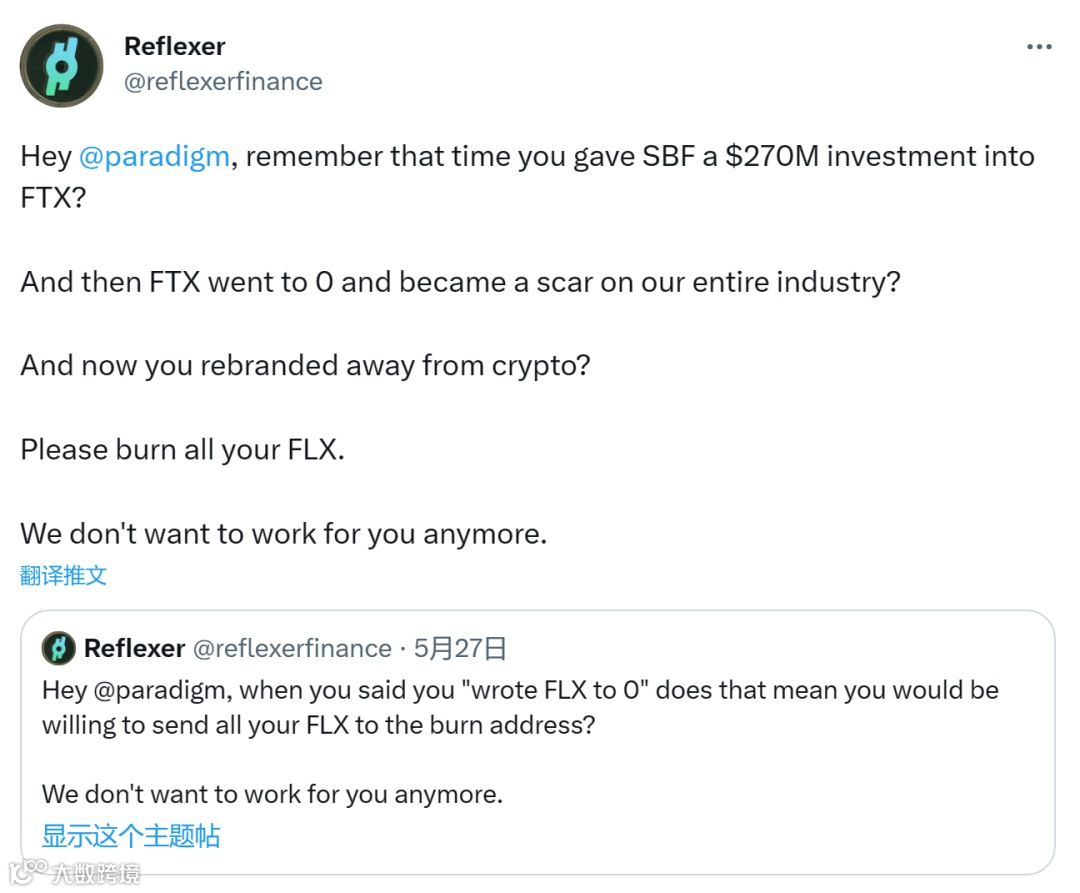
Task: Click small Reflexer avatar in quoted tweet
Action: [x=59, y=648]
